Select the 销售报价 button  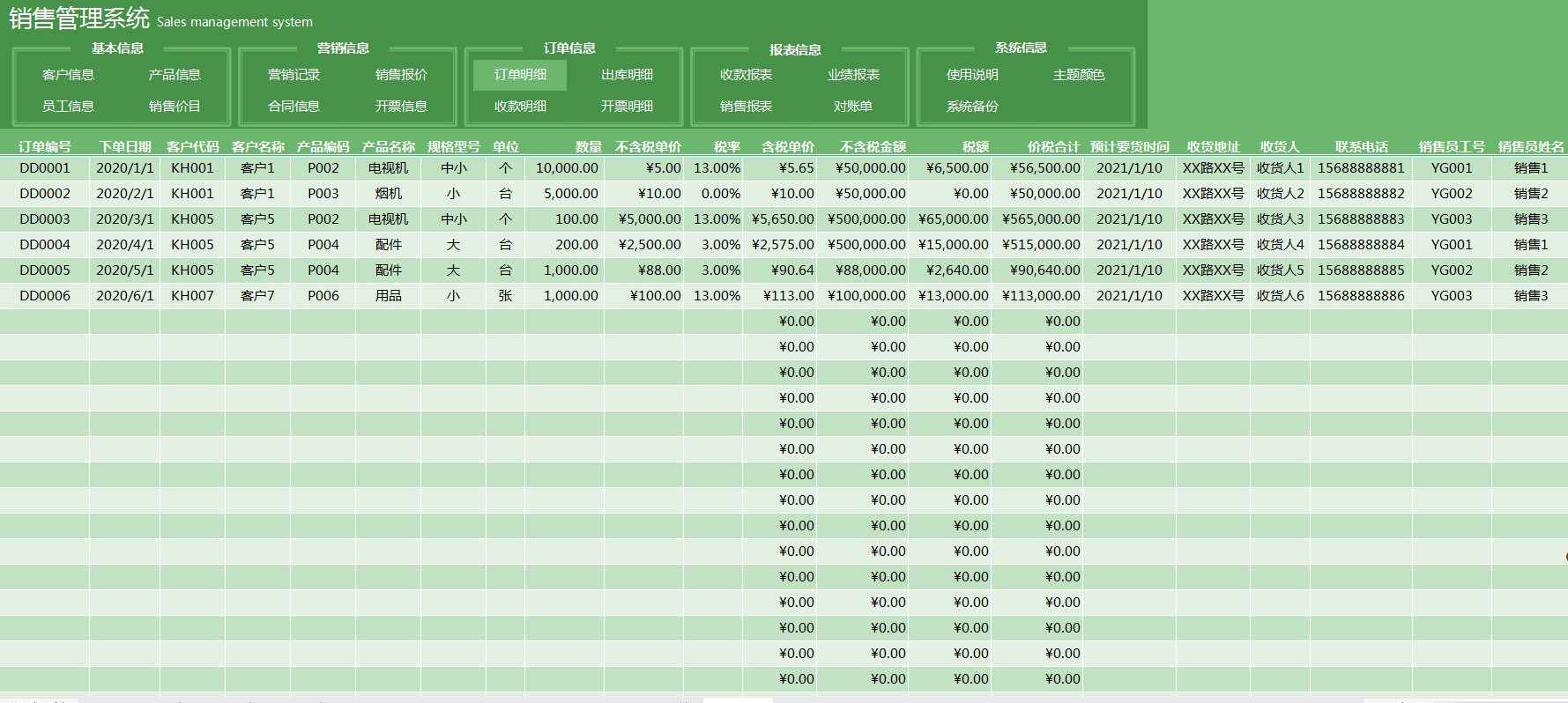click(401, 75)
